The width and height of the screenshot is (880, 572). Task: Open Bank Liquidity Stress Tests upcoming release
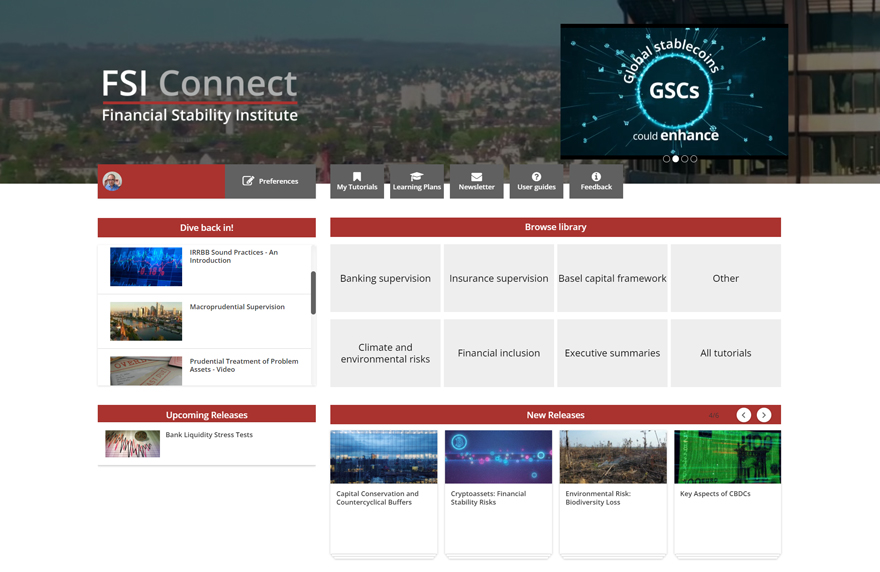pyautogui.click(x=209, y=435)
